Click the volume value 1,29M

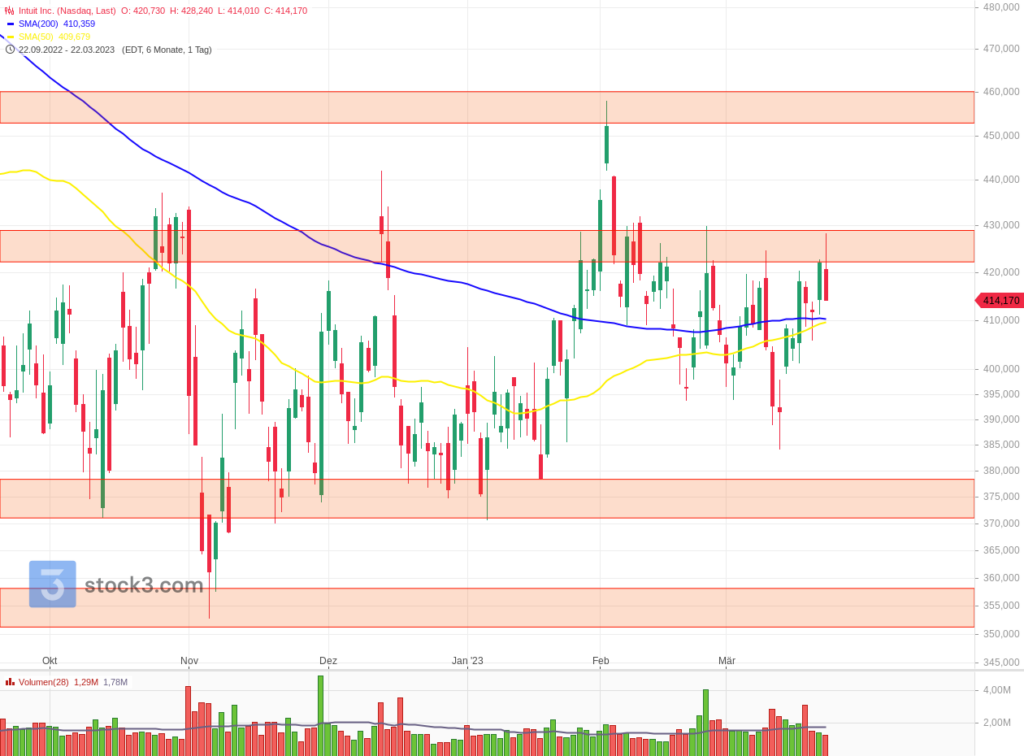click(x=86, y=682)
